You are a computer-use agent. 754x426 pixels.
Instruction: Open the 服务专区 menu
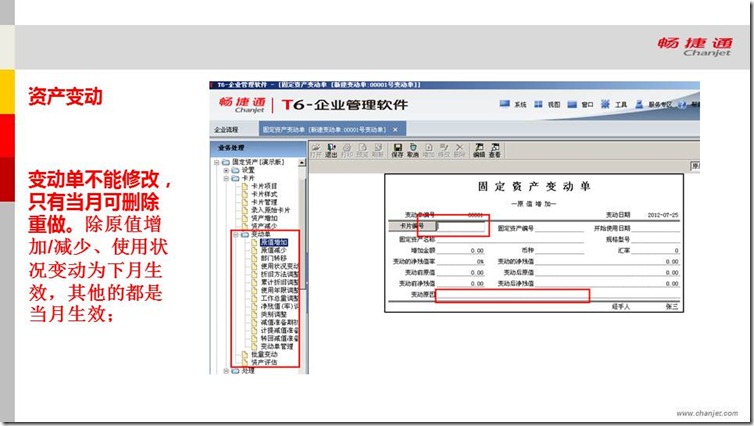pyautogui.click(x=653, y=104)
